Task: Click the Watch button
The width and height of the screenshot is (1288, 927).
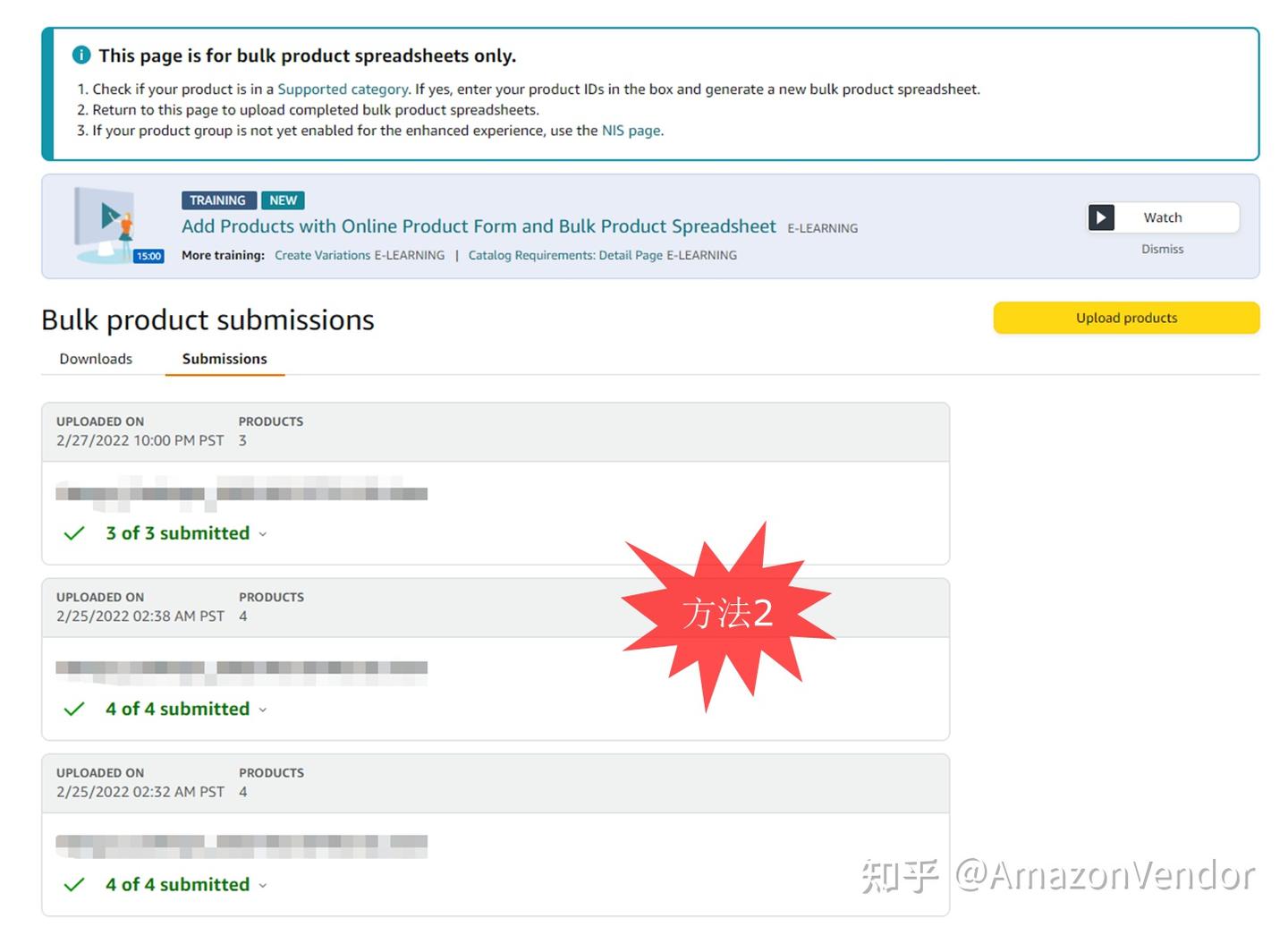Action: (x=1163, y=217)
